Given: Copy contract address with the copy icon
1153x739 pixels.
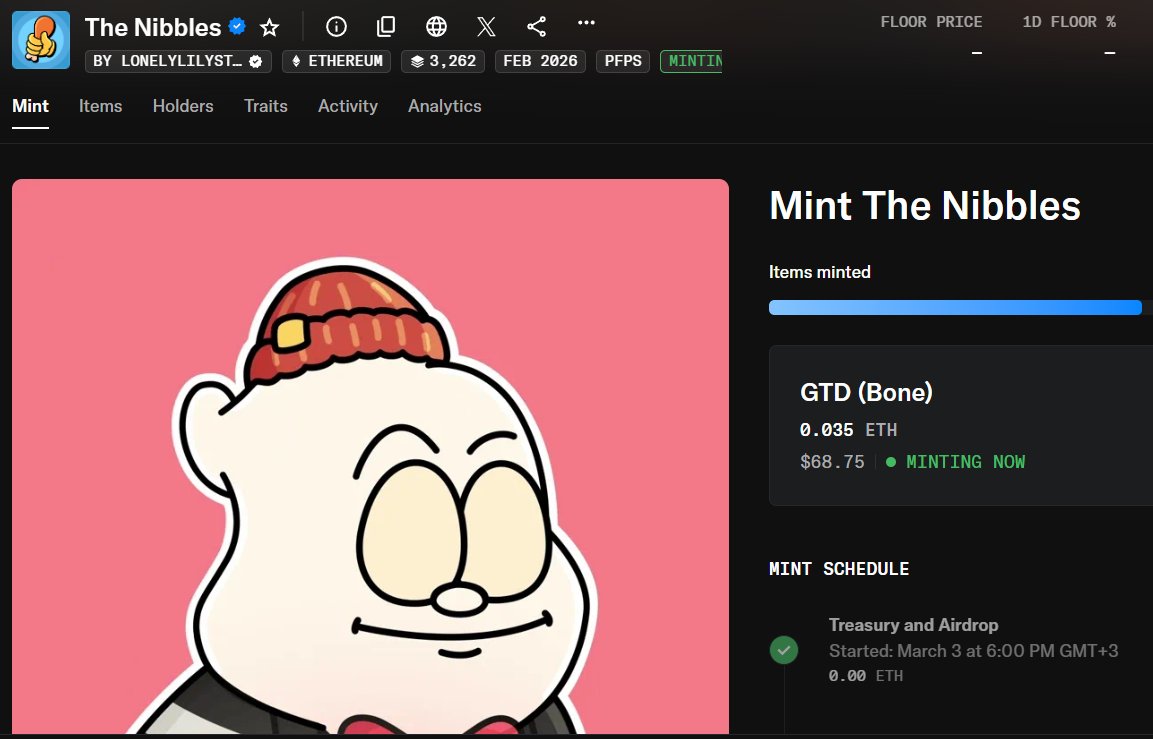Looking at the screenshot, I should [386, 27].
